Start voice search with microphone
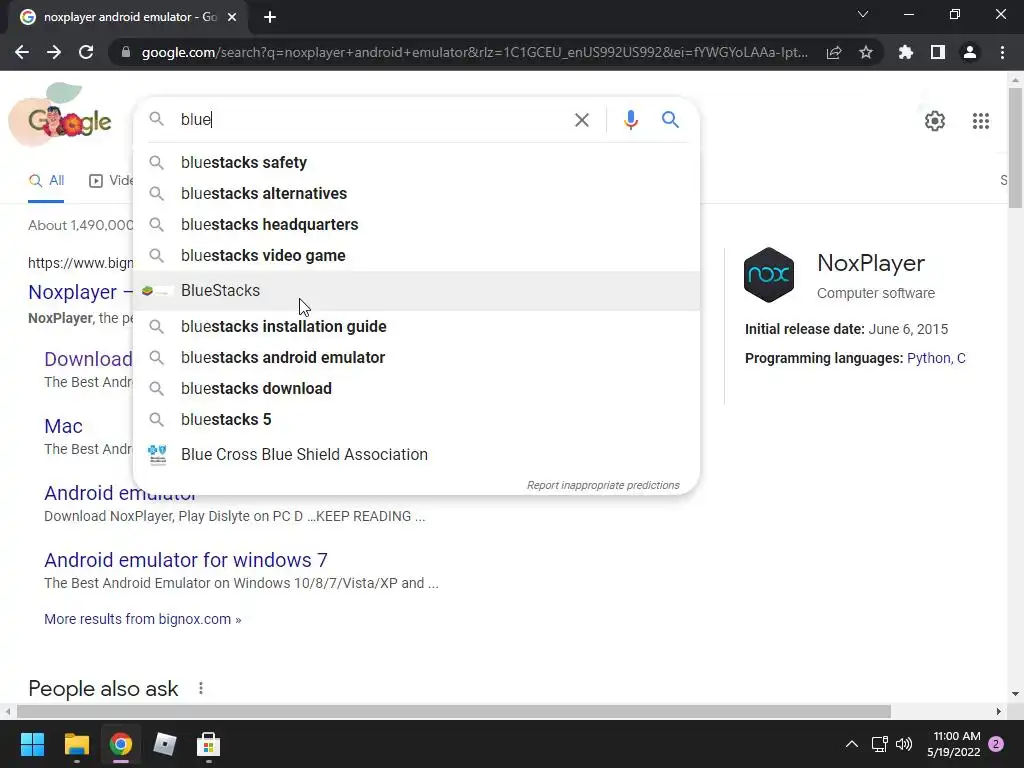 tap(630, 120)
